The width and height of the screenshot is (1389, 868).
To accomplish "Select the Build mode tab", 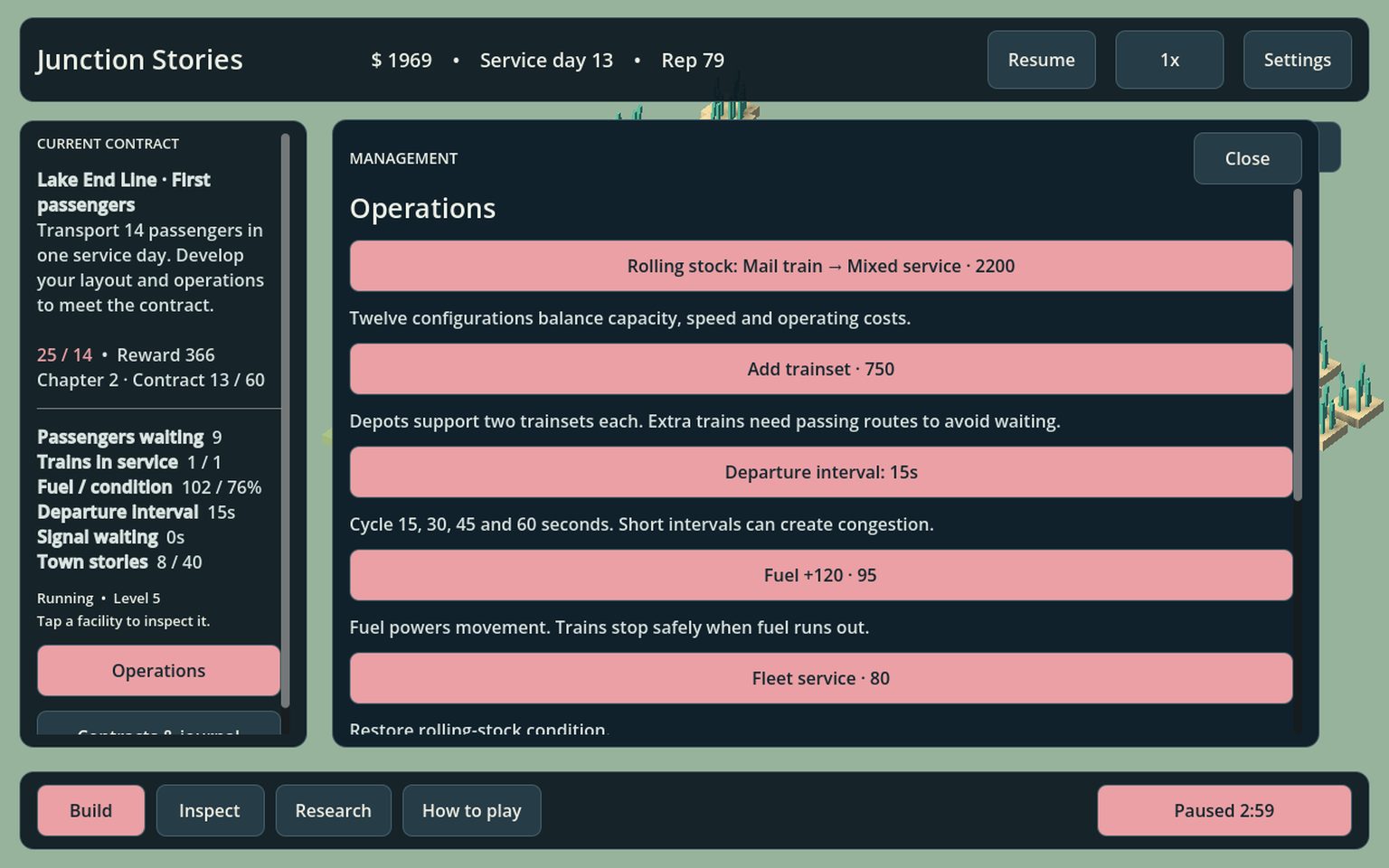I will click(90, 810).
